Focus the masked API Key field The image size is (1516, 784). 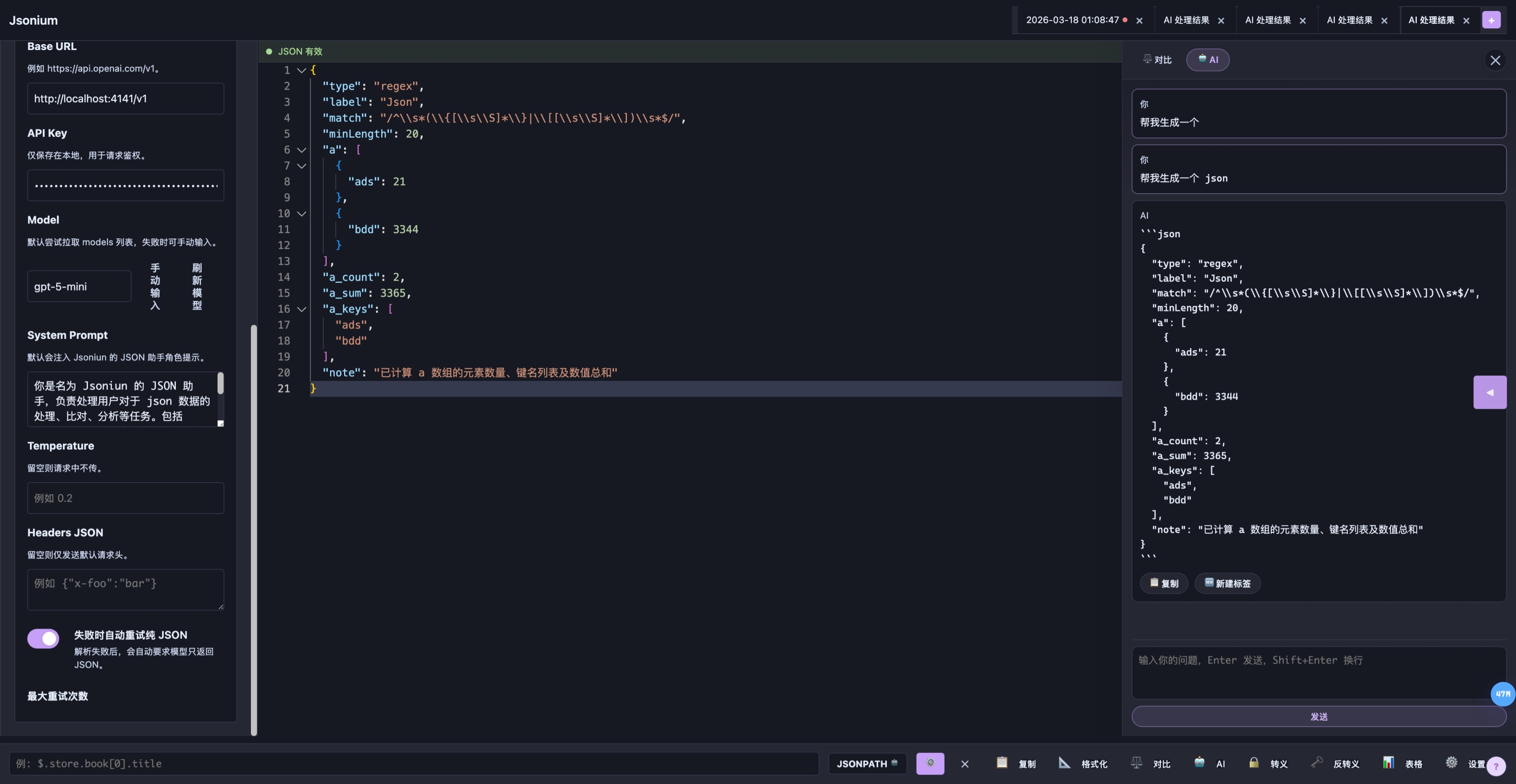click(x=125, y=185)
